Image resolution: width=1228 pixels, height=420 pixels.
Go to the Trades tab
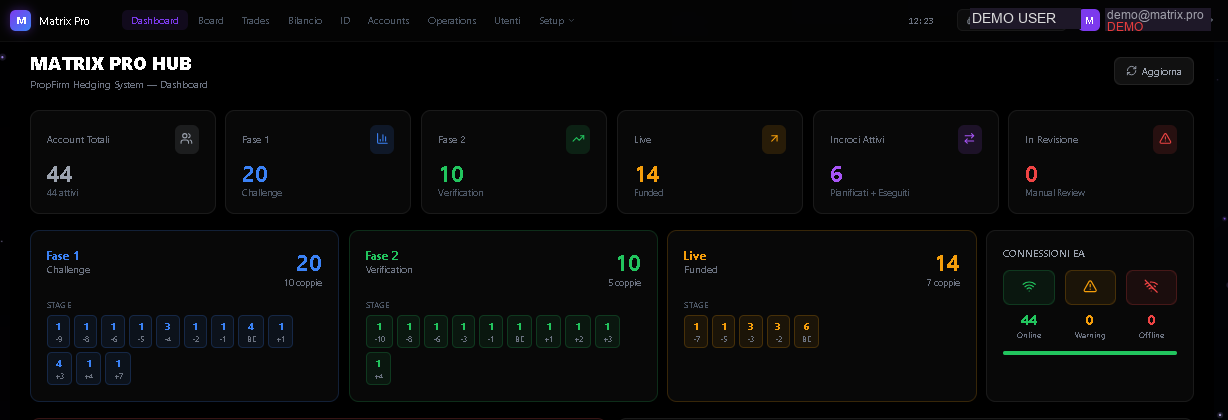pyautogui.click(x=256, y=20)
